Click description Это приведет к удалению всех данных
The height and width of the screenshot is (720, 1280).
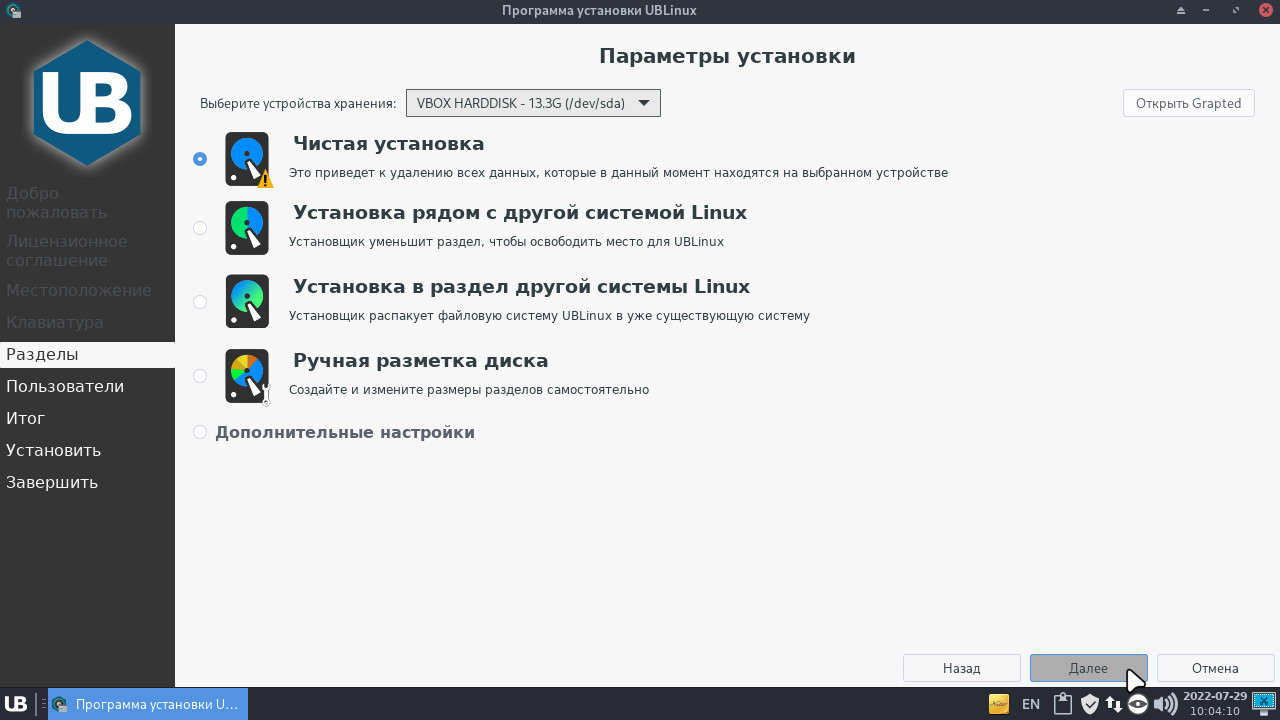(618, 173)
